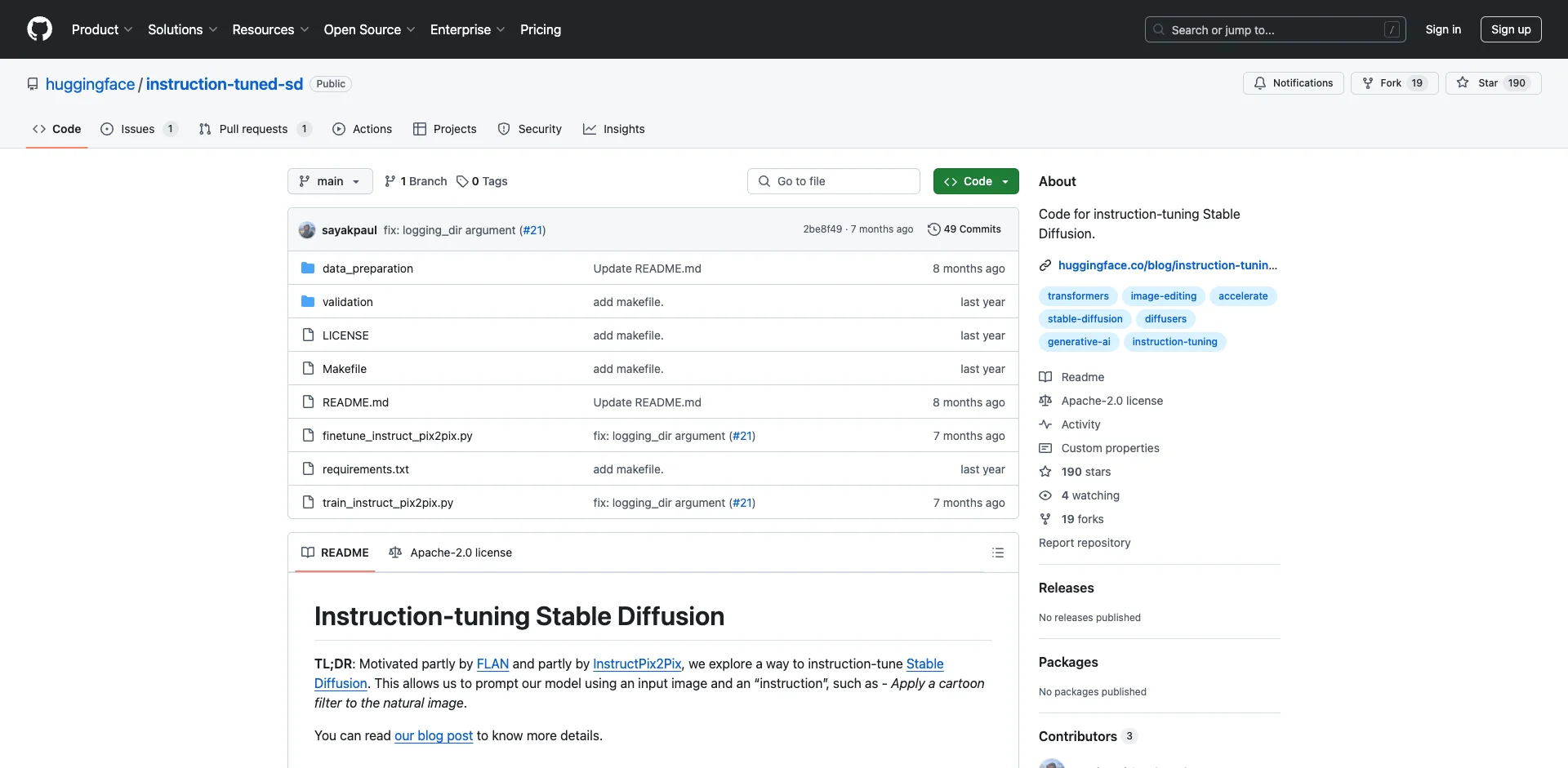
Task: Click the tag icon beside 0 Tags
Action: [462, 181]
